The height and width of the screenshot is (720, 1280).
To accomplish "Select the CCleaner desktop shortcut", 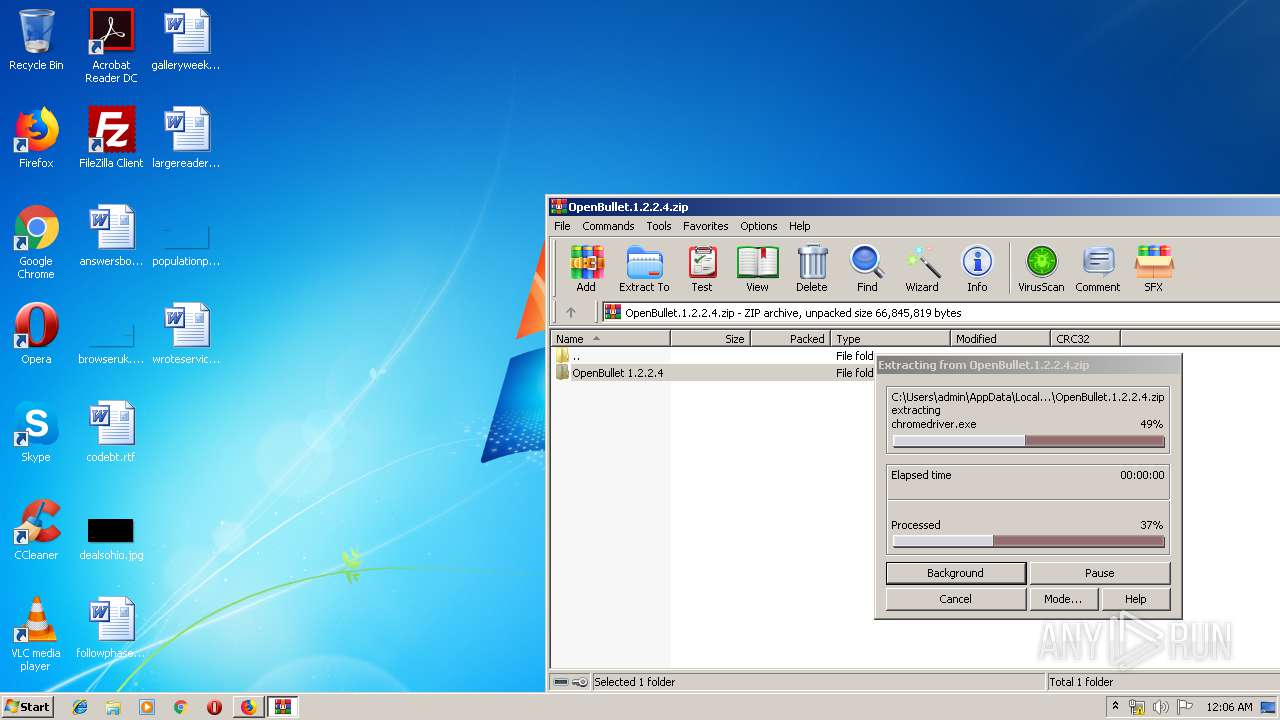I will pyautogui.click(x=36, y=531).
